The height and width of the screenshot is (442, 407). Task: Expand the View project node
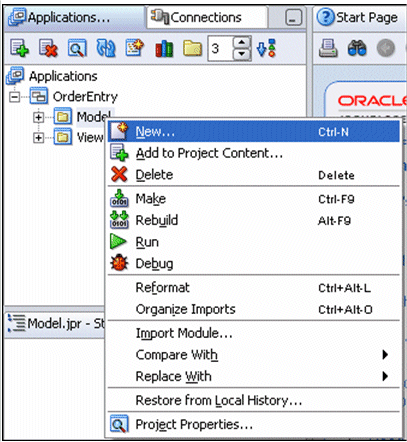pyautogui.click(x=38, y=138)
